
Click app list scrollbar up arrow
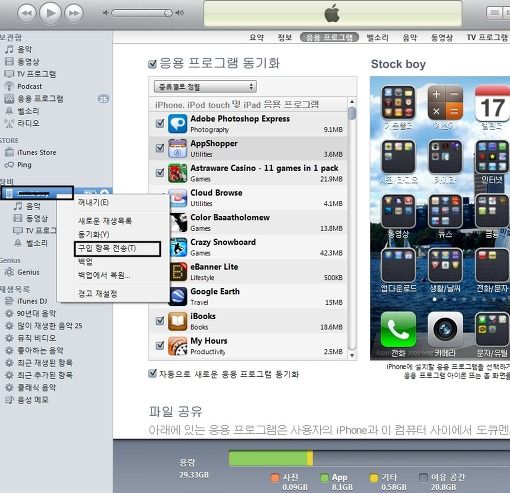coord(352,101)
